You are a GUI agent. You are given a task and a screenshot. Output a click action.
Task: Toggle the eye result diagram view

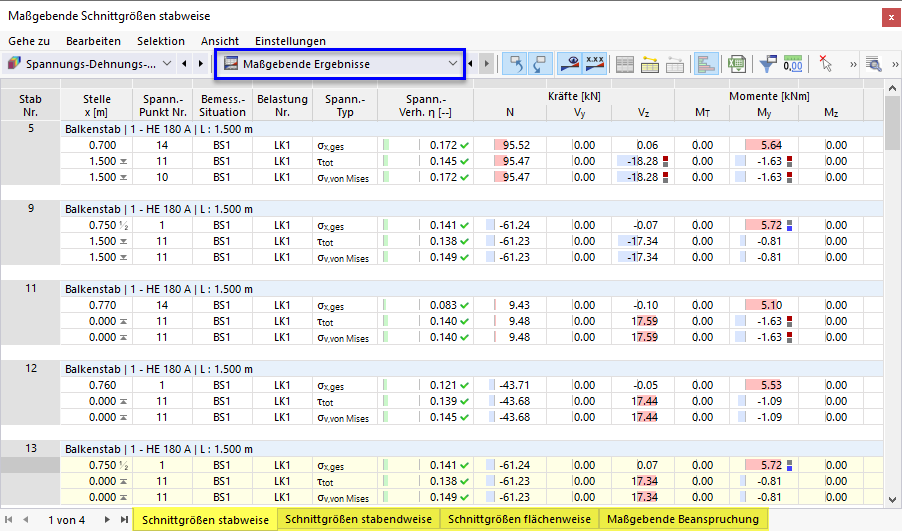pos(570,64)
